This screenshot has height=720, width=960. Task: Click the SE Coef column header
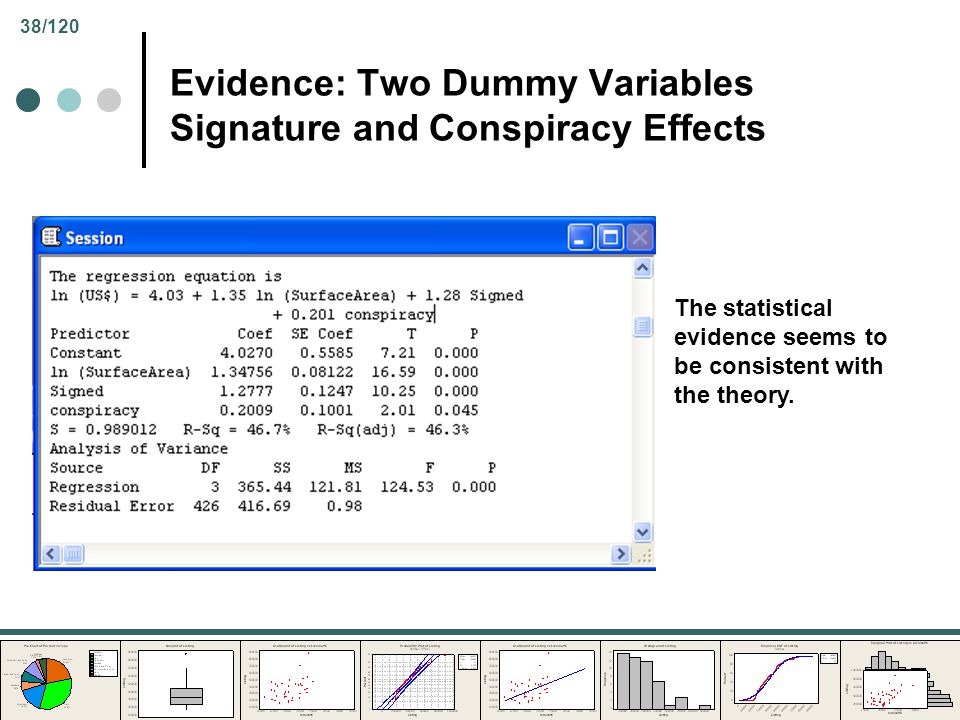(x=322, y=334)
